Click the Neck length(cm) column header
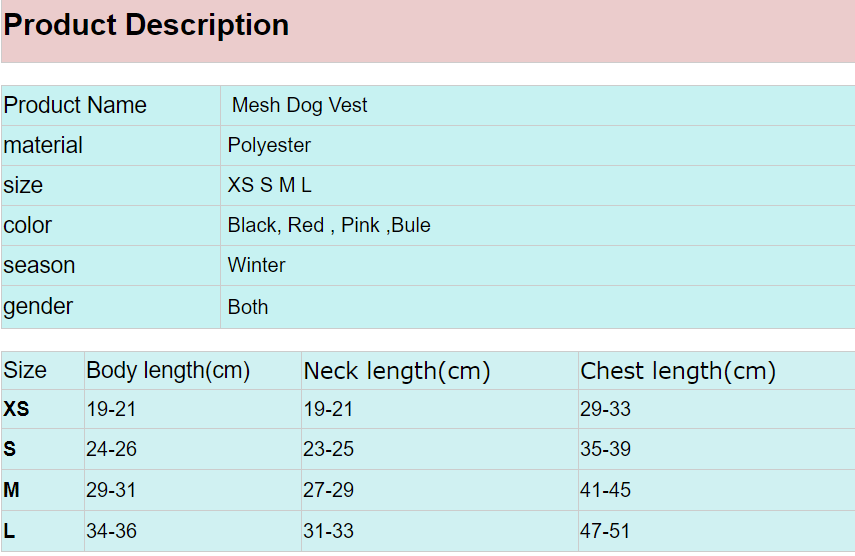 [x=397, y=371]
